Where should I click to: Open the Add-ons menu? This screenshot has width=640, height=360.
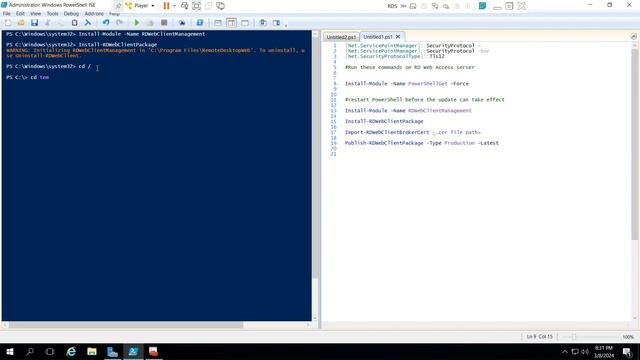coord(94,13)
